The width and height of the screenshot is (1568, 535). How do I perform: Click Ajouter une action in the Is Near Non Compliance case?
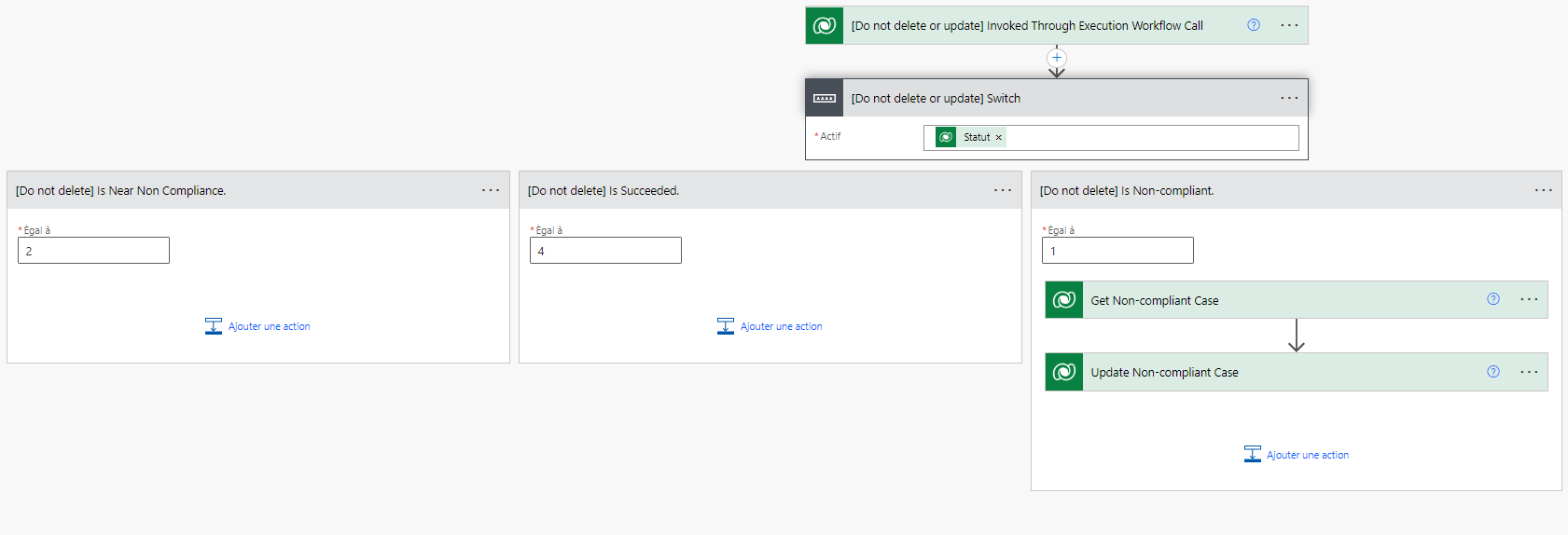click(x=270, y=326)
